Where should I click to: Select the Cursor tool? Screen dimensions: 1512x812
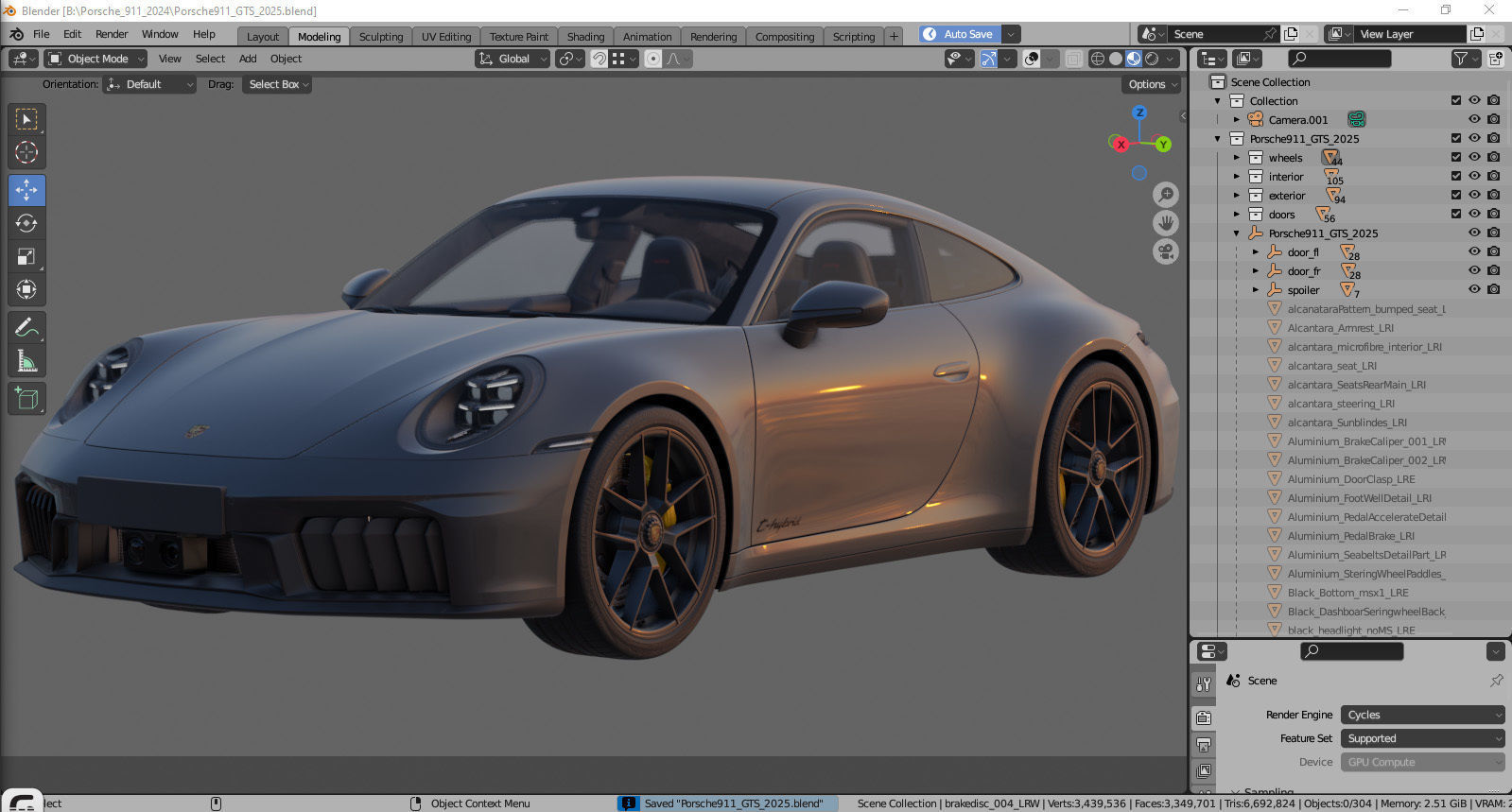26,152
